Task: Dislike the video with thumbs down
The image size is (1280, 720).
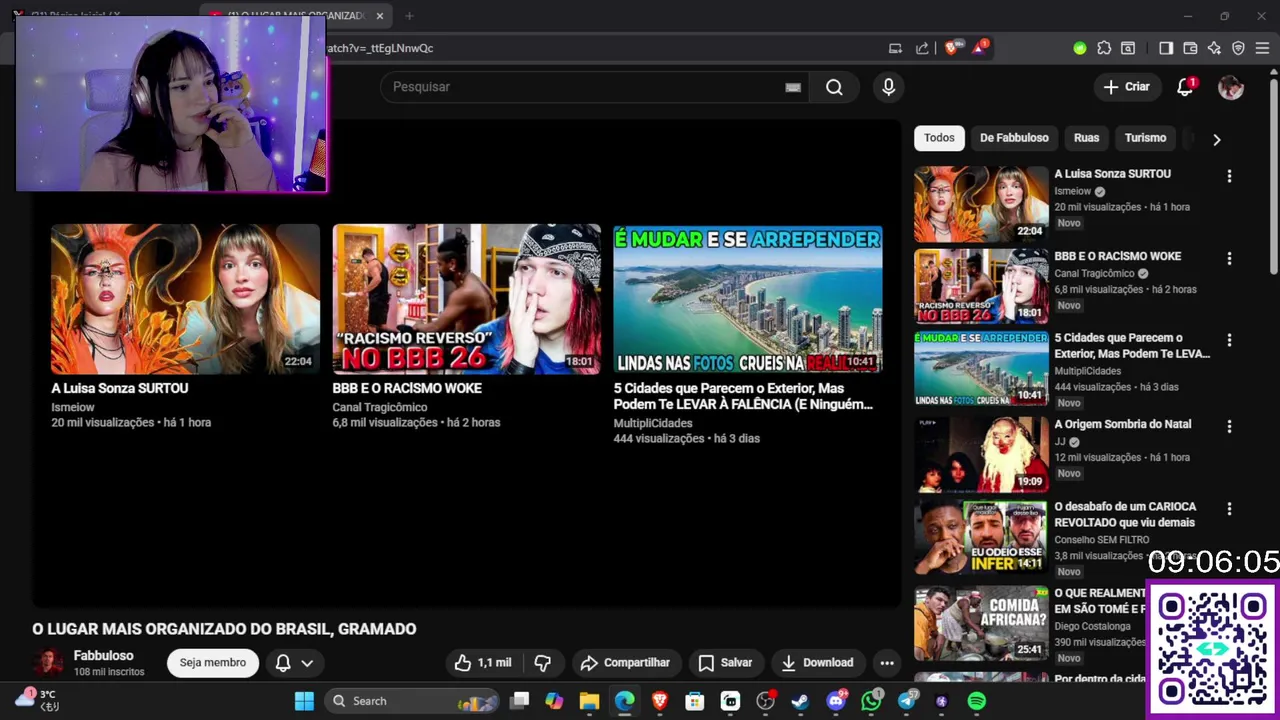Action: (x=543, y=663)
